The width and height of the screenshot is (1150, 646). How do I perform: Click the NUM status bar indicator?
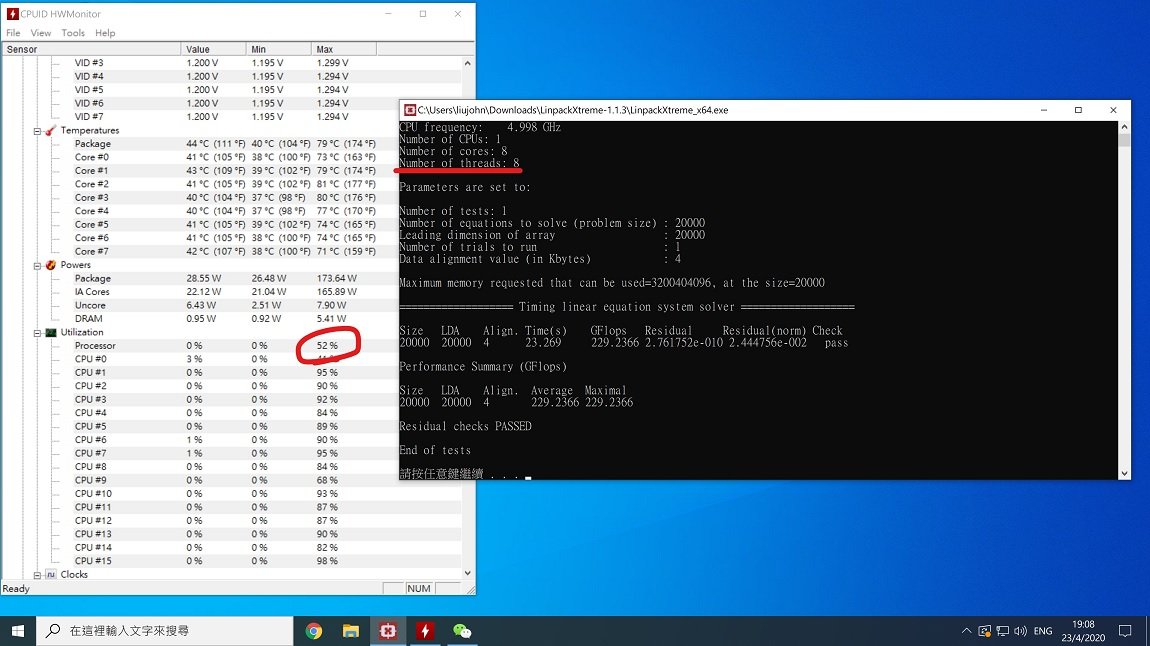coord(419,588)
